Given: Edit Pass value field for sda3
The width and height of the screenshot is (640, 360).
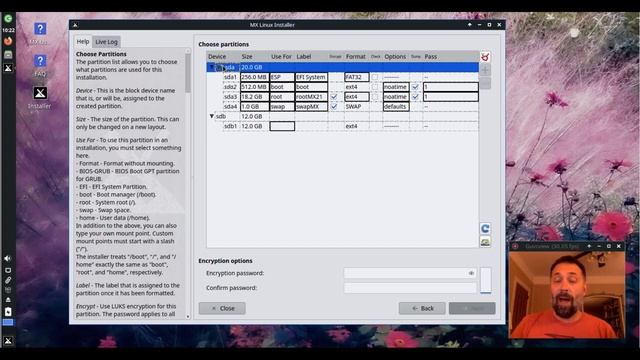Looking at the screenshot, I should [451, 97].
